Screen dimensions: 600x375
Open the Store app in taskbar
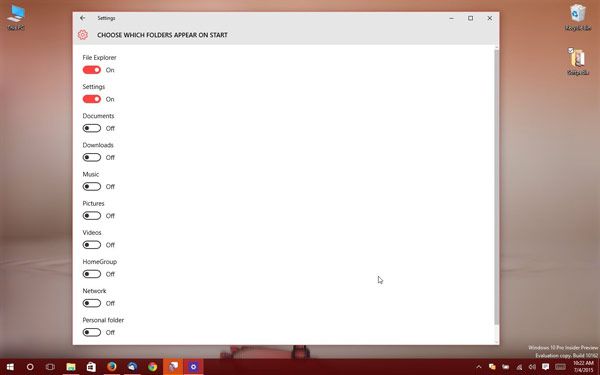(x=91, y=367)
